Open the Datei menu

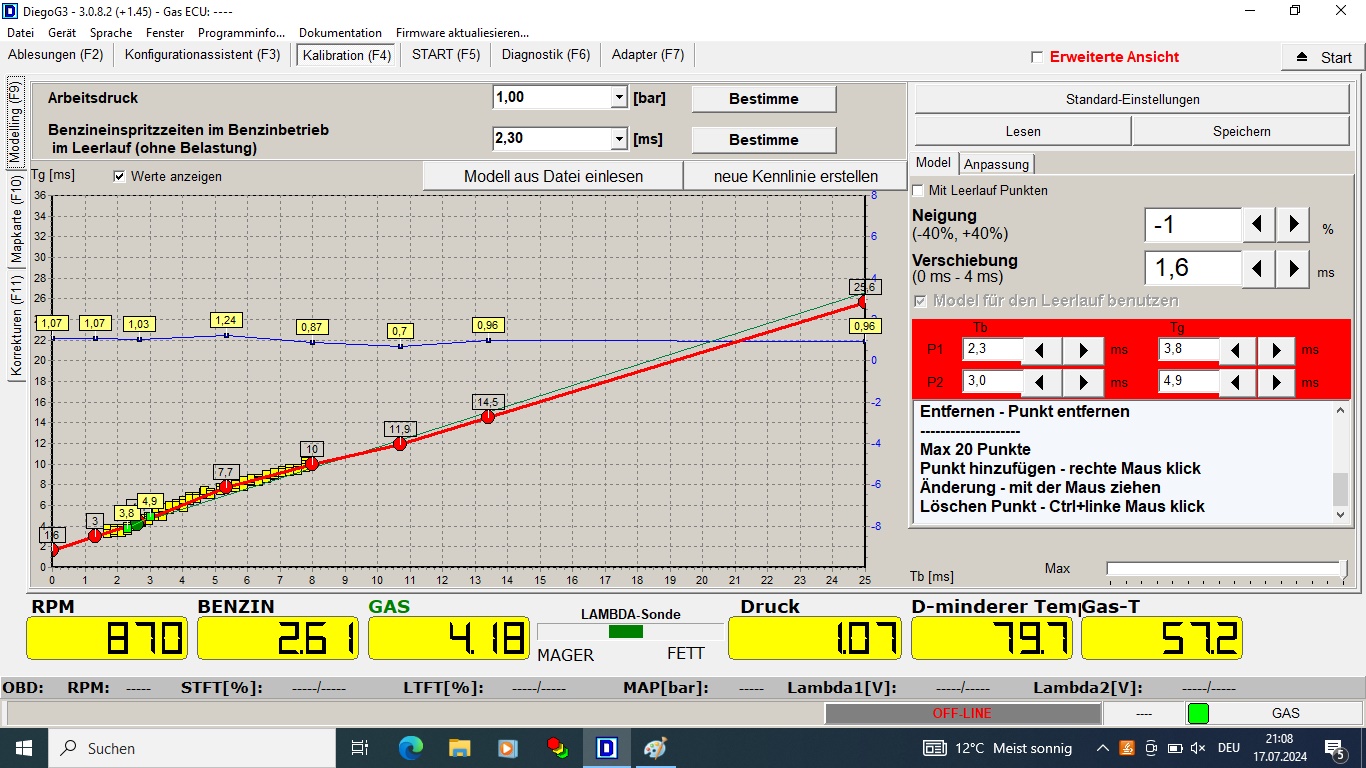pos(20,33)
